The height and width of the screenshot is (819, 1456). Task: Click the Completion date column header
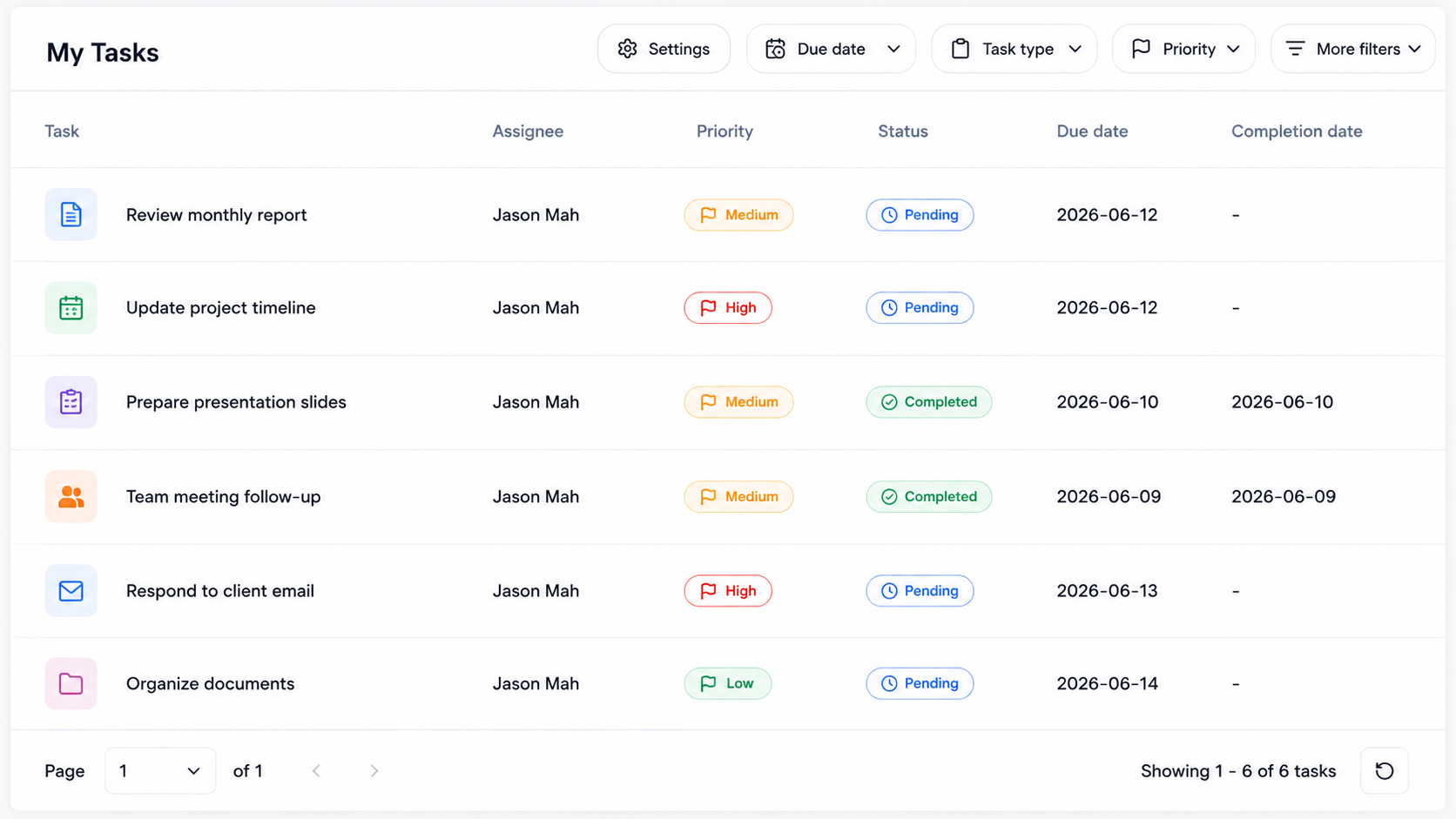tap(1297, 131)
